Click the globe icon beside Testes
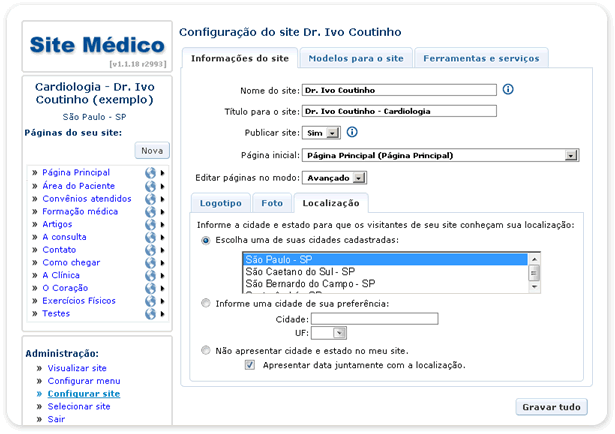615x434 pixels. click(151, 314)
